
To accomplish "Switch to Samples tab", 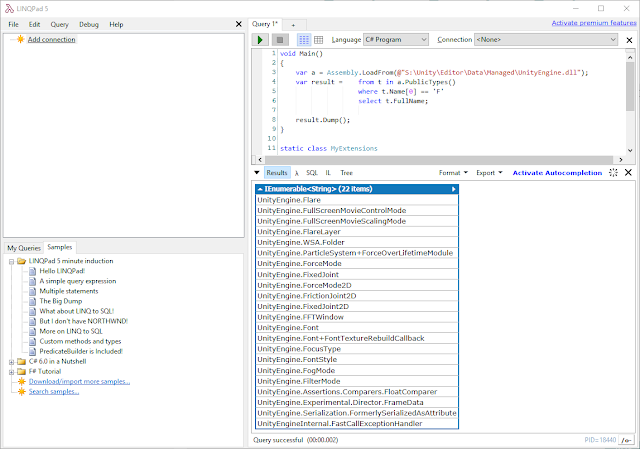I will (60, 247).
